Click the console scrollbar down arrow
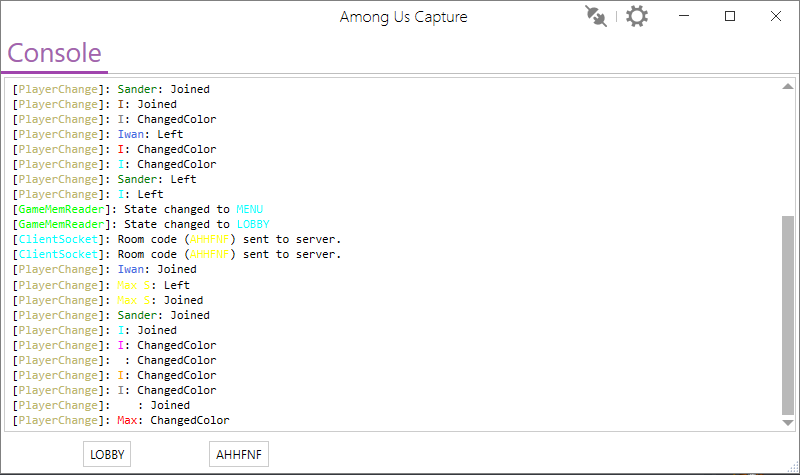 tap(788, 423)
